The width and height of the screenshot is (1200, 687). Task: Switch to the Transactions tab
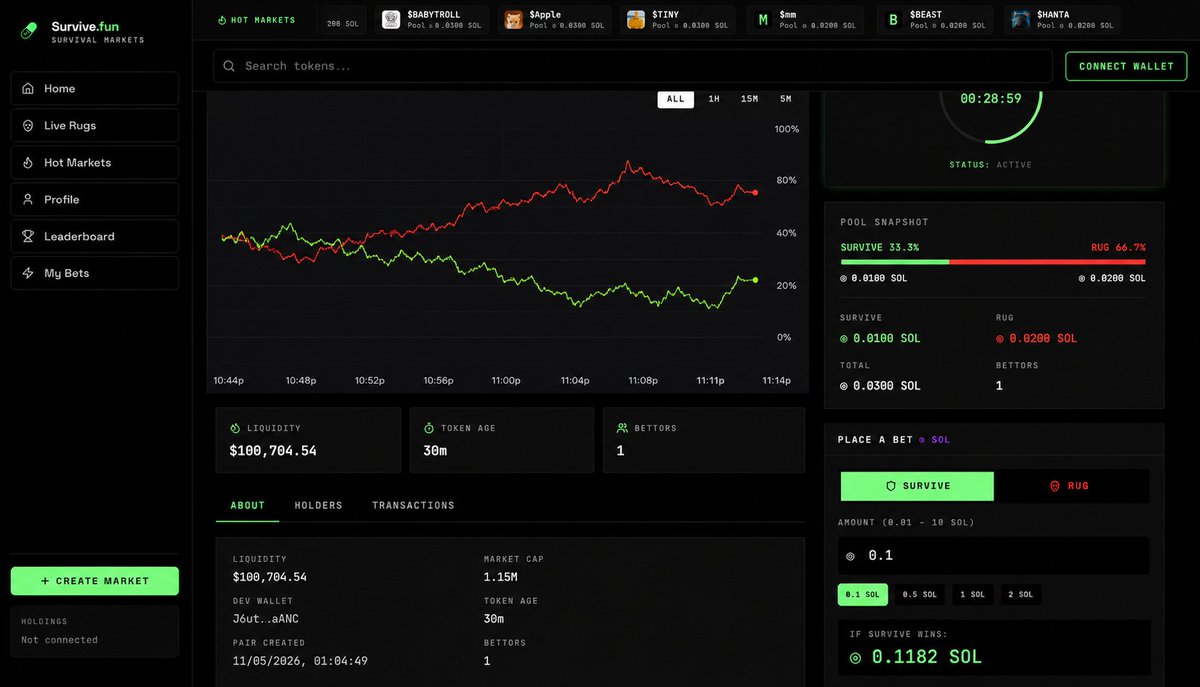[413, 506]
